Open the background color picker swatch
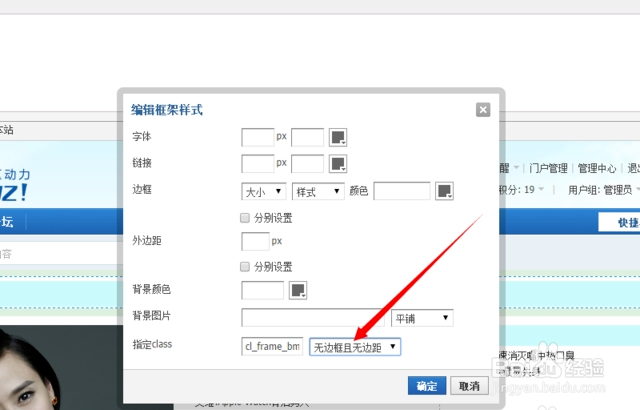640x410 pixels. pyautogui.click(x=298, y=290)
